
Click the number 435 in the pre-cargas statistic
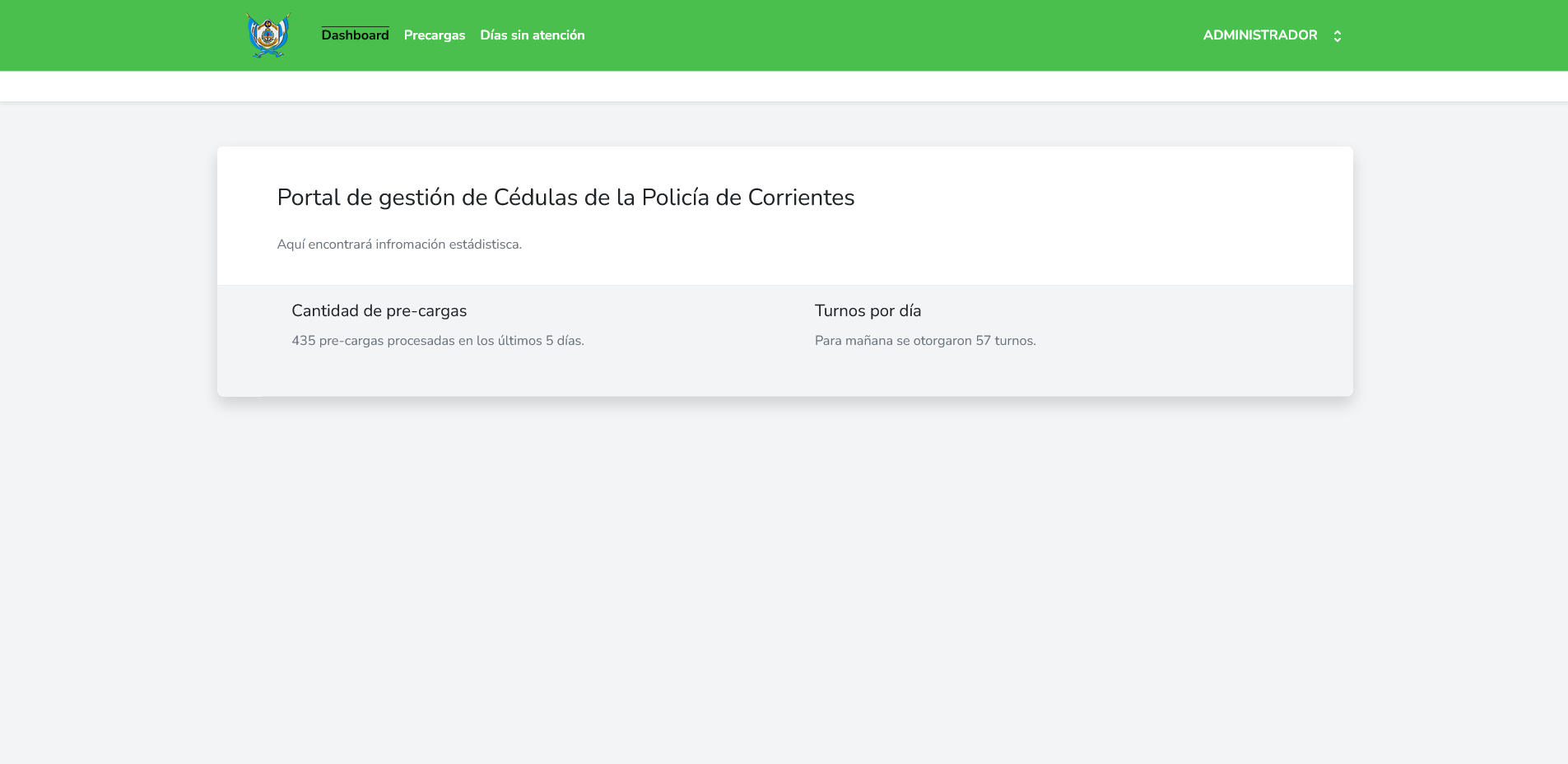coord(303,341)
